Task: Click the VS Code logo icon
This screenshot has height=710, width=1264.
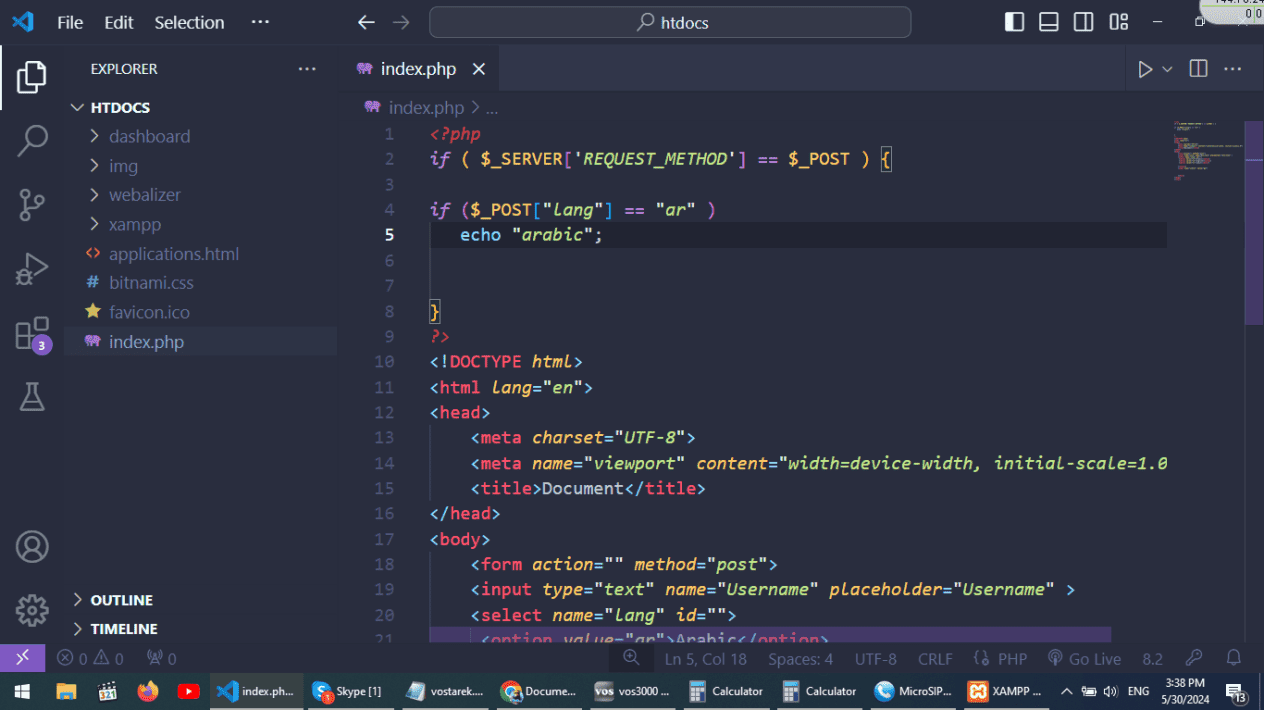Action: (23, 22)
